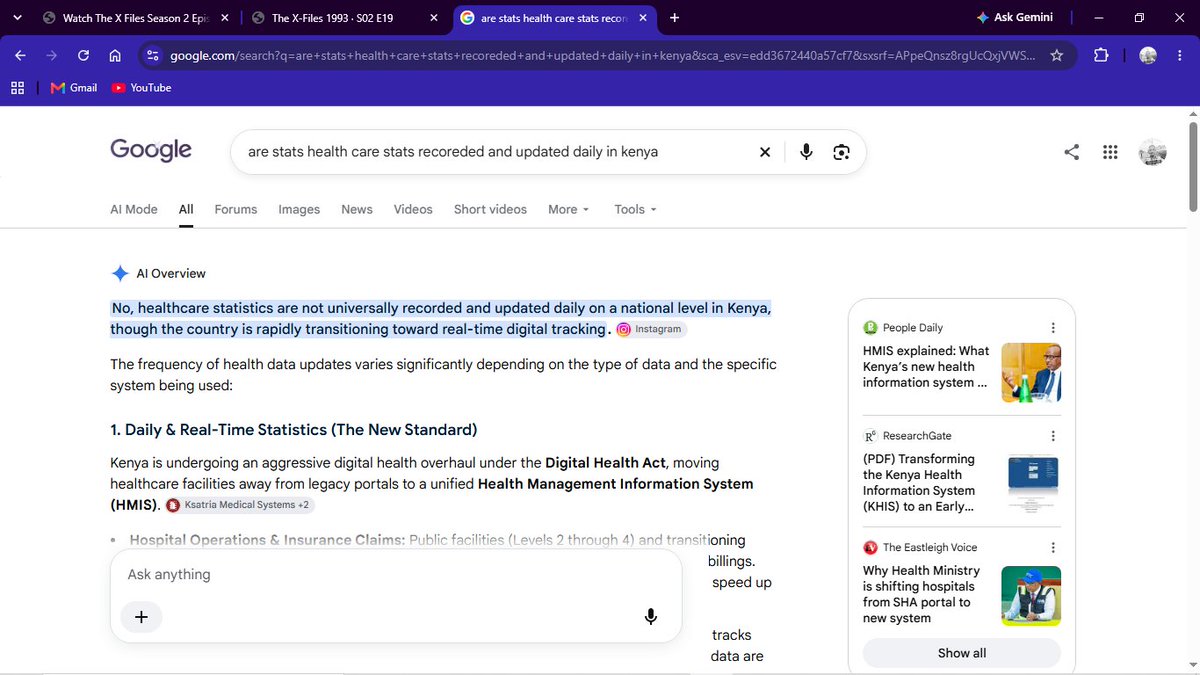The width and height of the screenshot is (1200, 675).
Task: Open the YouTube bookmark
Action: click(142, 88)
